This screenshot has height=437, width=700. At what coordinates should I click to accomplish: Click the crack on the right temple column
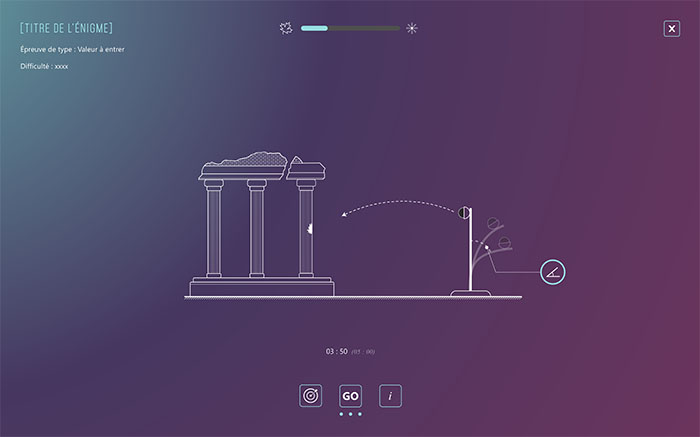pos(310,228)
